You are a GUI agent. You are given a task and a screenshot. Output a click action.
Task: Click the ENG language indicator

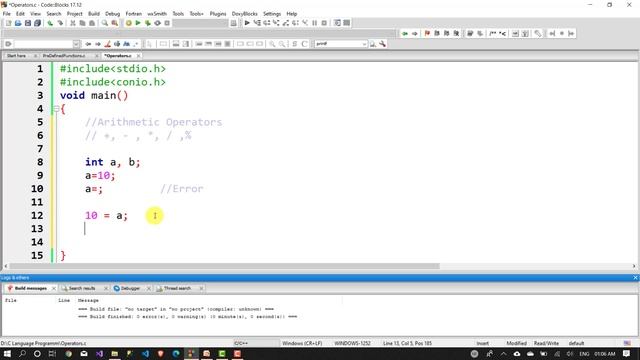[x=584, y=353]
